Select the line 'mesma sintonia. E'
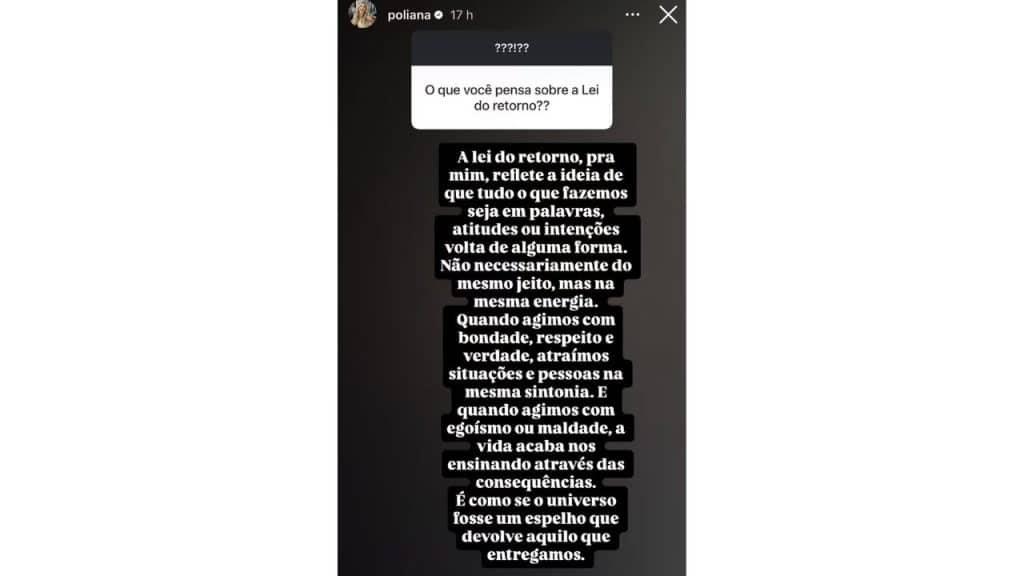Screen dimensions: 1024x576 [x=536, y=392]
